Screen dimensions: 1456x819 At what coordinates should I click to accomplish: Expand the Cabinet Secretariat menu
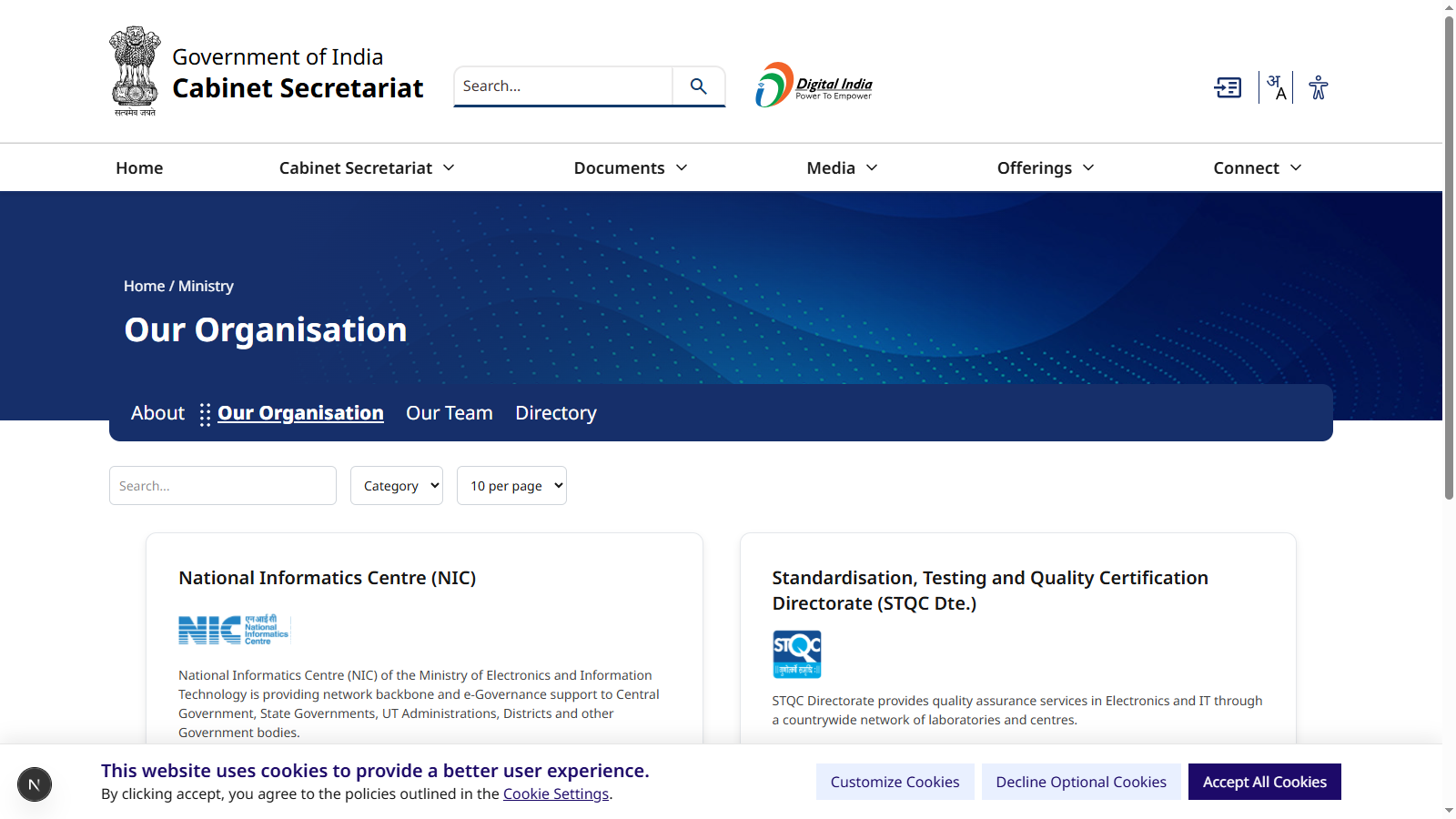366,168
